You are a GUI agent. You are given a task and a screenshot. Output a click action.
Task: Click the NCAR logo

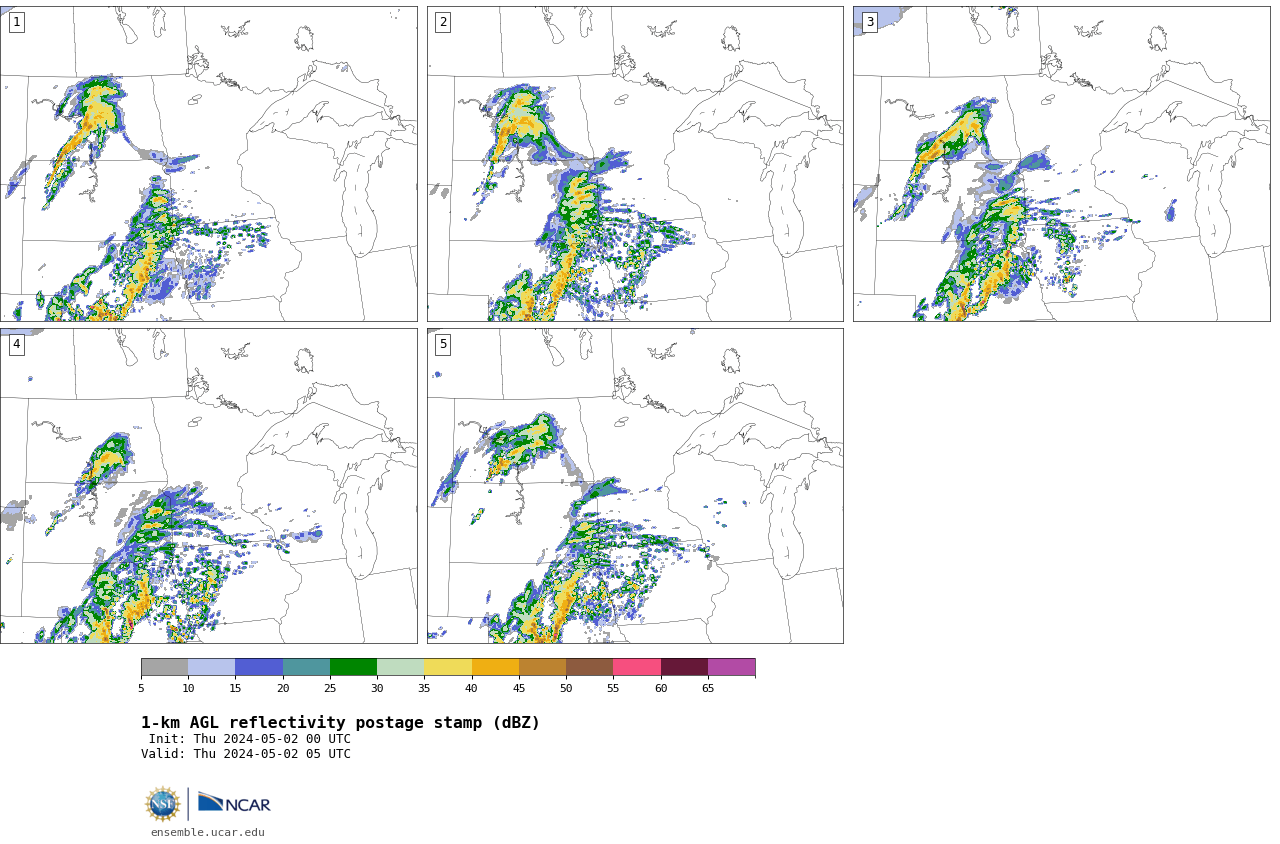(x=234, y=803)
